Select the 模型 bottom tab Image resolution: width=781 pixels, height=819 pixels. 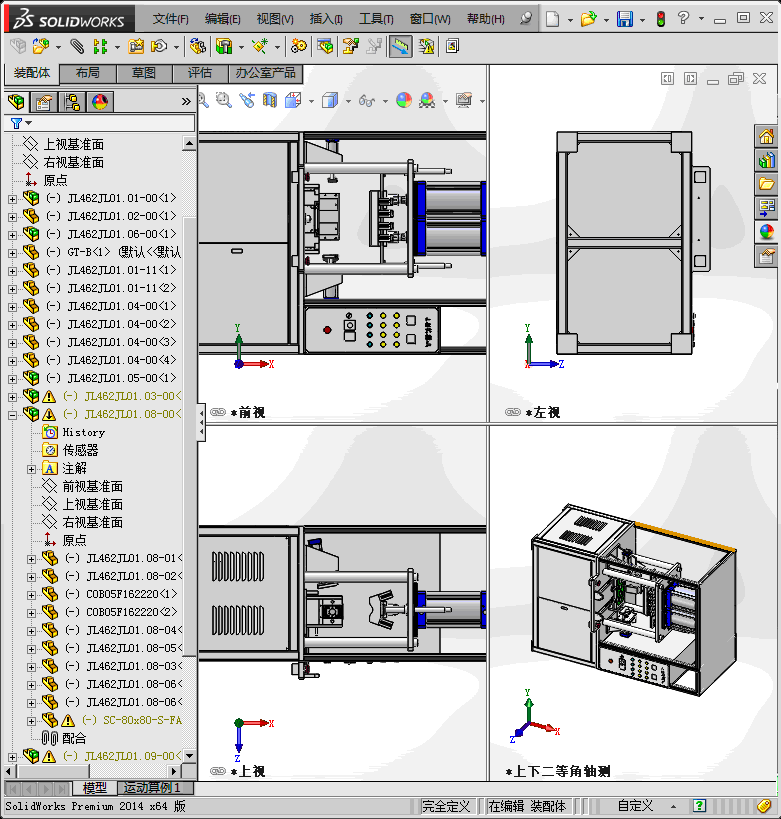[95, 787]
